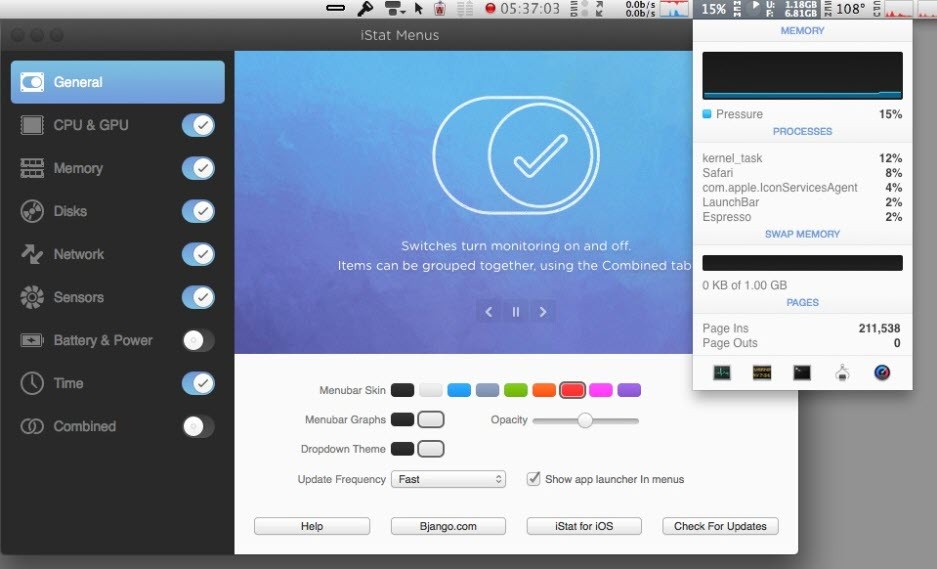Click the CPU graph in menu bar
Viewport: 937px width, 569px height.
899,9
